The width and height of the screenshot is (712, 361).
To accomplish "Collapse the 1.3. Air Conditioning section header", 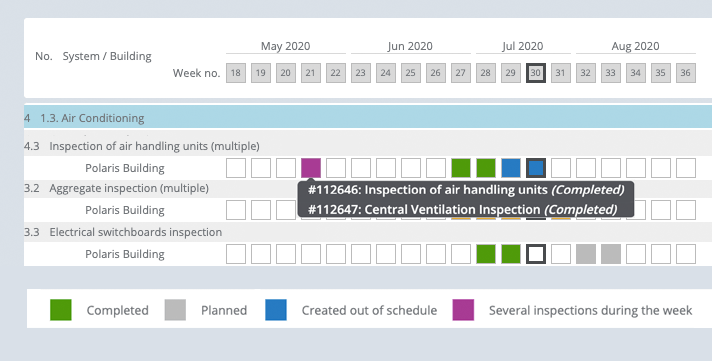I will coord(368,118).
